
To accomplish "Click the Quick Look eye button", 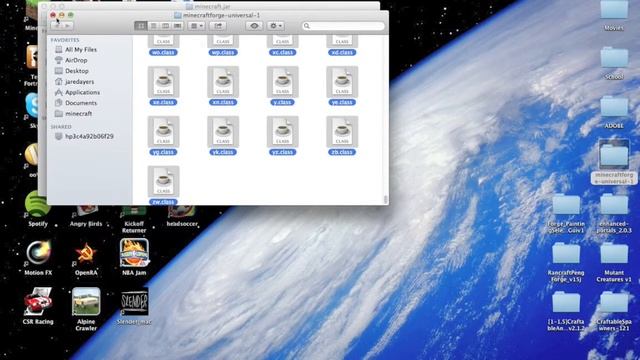I will [x=254, y=26].
